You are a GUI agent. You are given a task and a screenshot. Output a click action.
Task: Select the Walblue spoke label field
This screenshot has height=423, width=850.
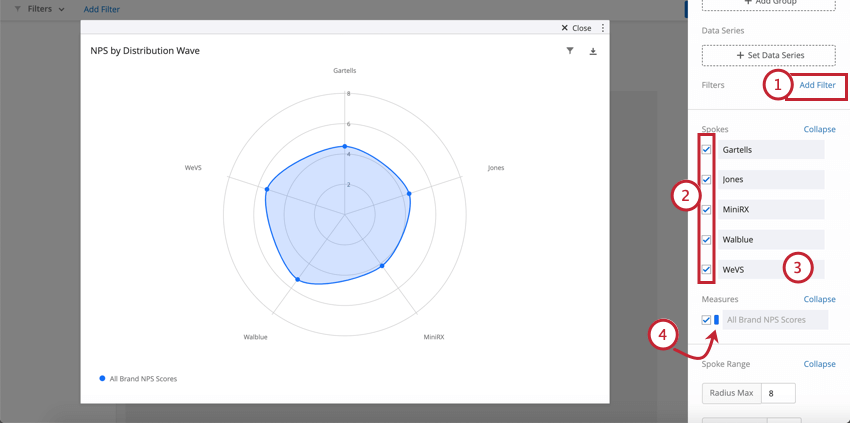pos(771,239)
